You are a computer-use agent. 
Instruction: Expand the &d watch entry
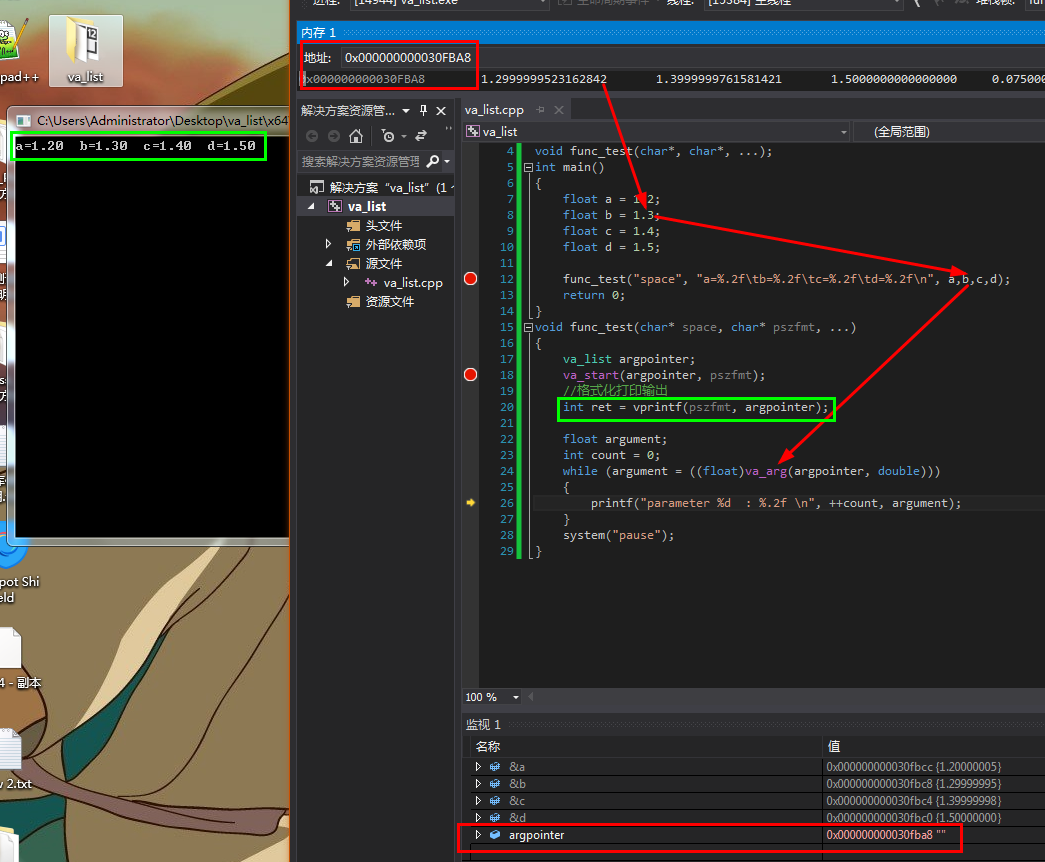(478, 817)
